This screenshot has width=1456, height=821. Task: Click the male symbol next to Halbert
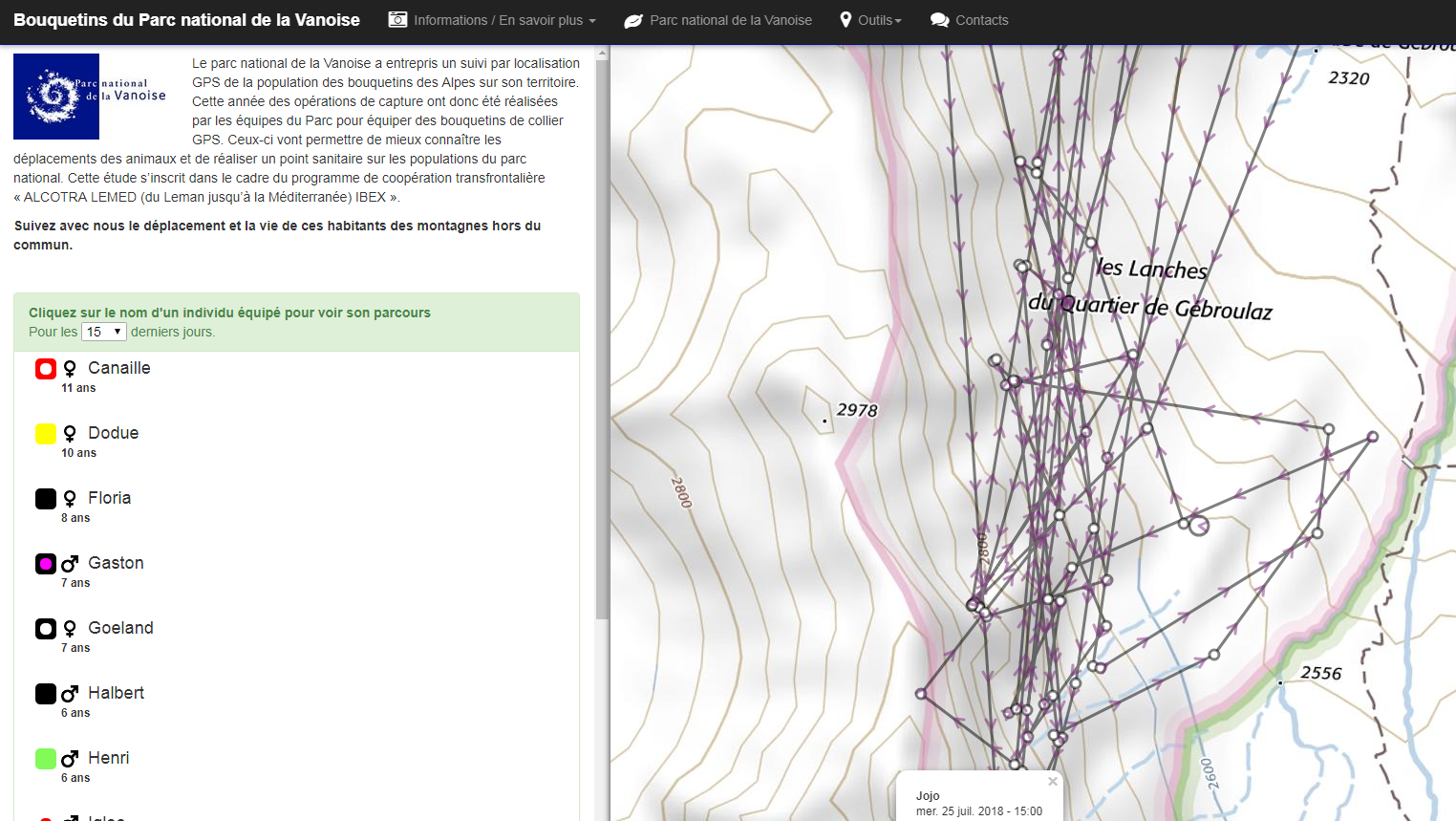pos(70,694)
